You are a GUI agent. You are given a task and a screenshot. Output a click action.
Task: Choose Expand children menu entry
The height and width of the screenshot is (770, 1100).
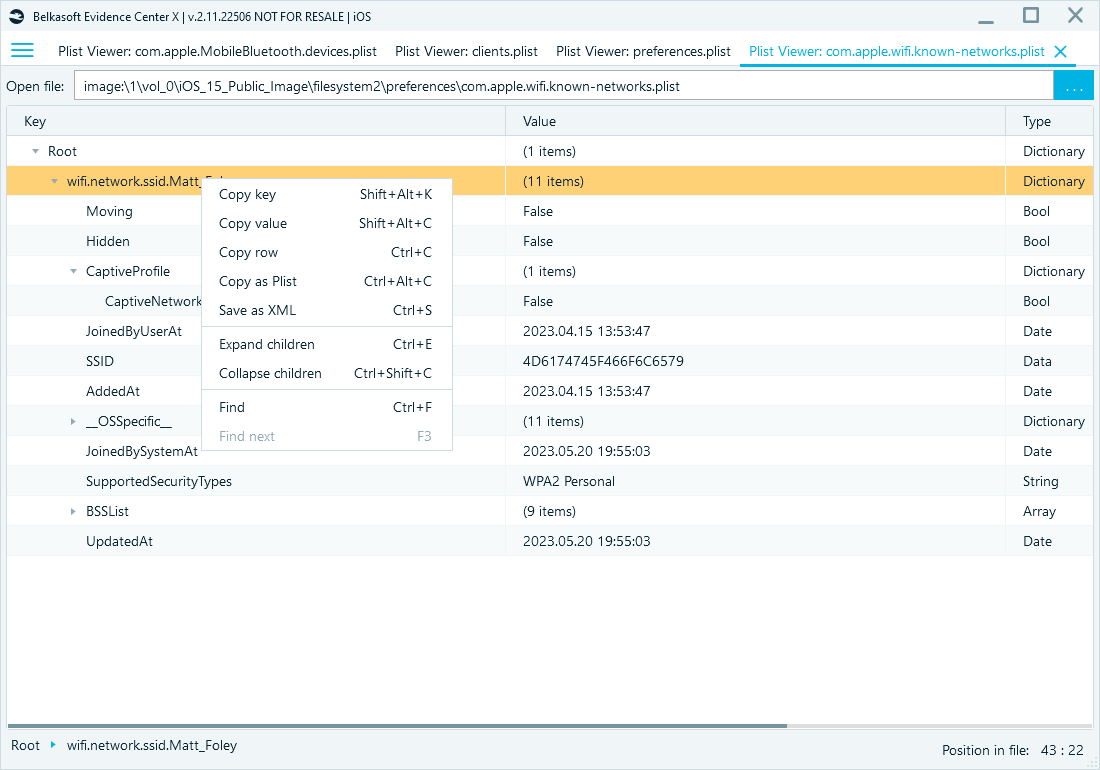click(x=326, y=344)
